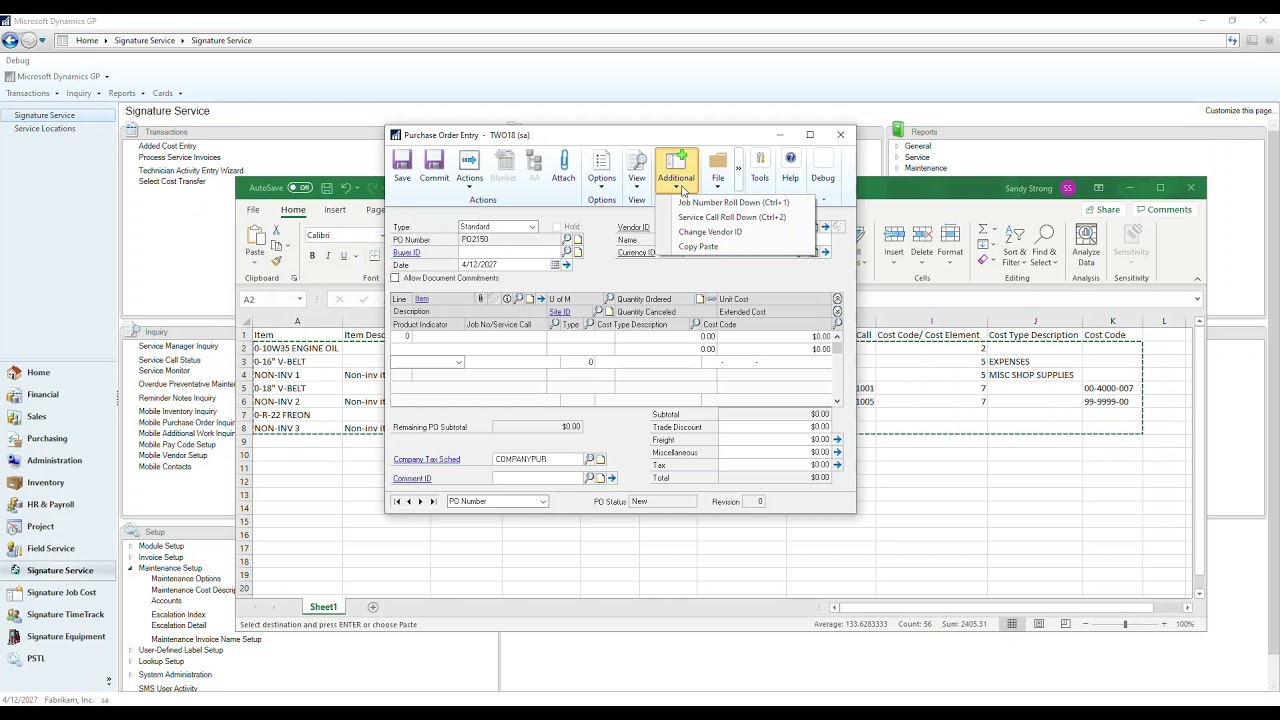The image size is (1280, 720).
Task: Go to last record navigation button
Action: 433,502
